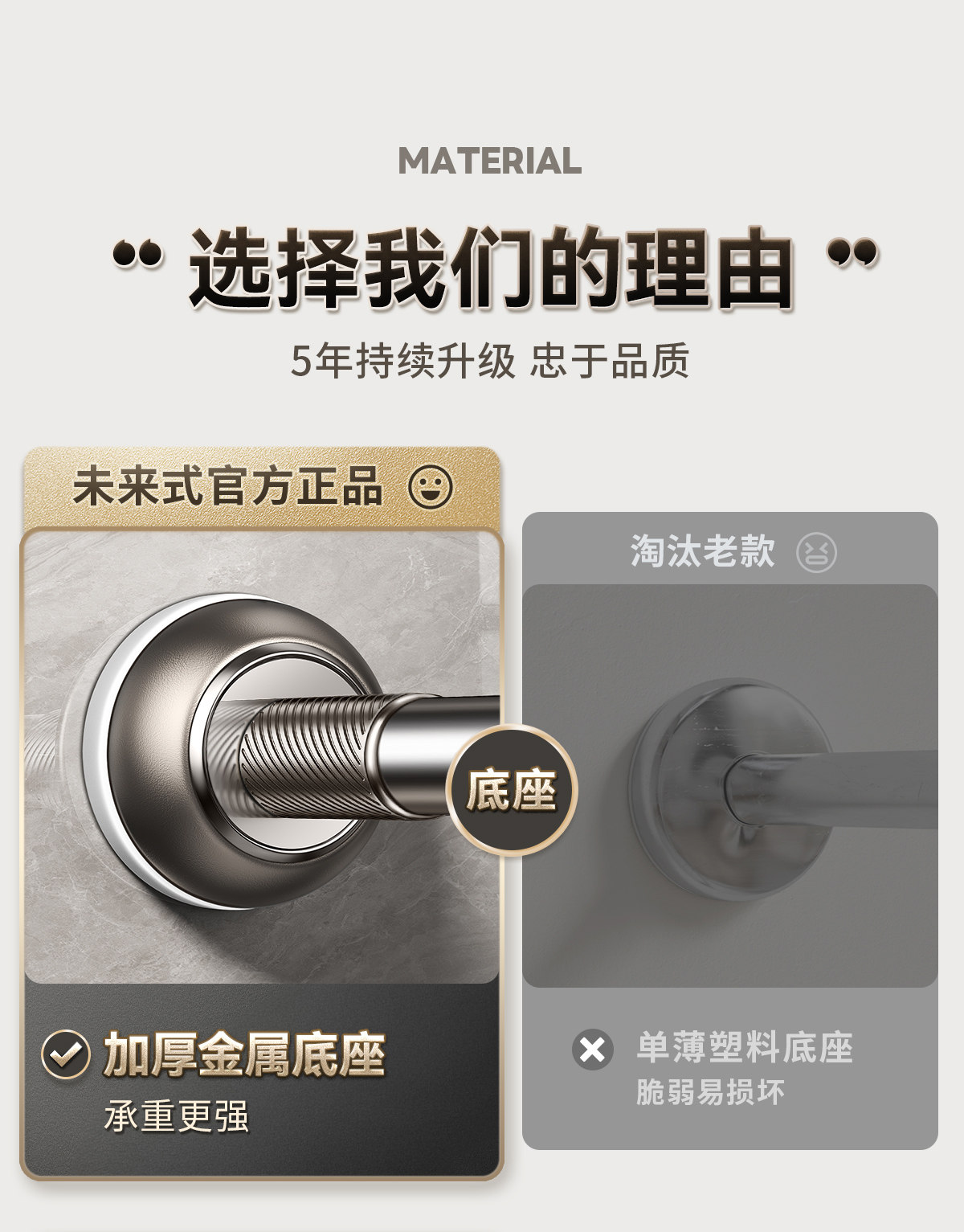Click the 单薄塑料底座 label

(745, 1047)
